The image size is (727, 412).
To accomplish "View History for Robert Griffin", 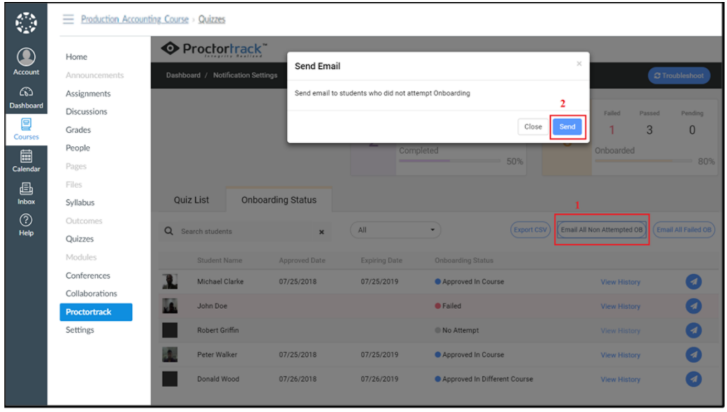I will (x=620, y=330).
